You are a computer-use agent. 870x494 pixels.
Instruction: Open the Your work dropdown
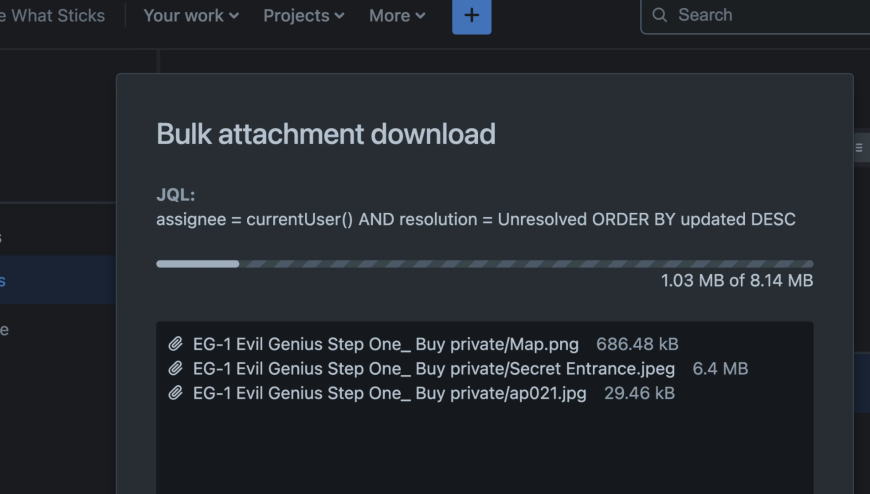pos(191,15)
